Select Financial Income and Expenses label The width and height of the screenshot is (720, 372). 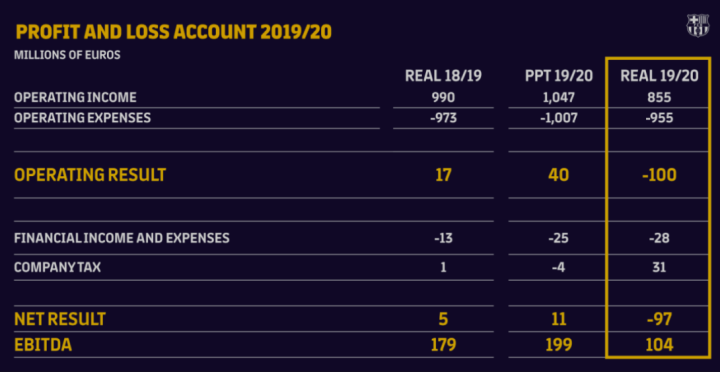pos(122,238)
